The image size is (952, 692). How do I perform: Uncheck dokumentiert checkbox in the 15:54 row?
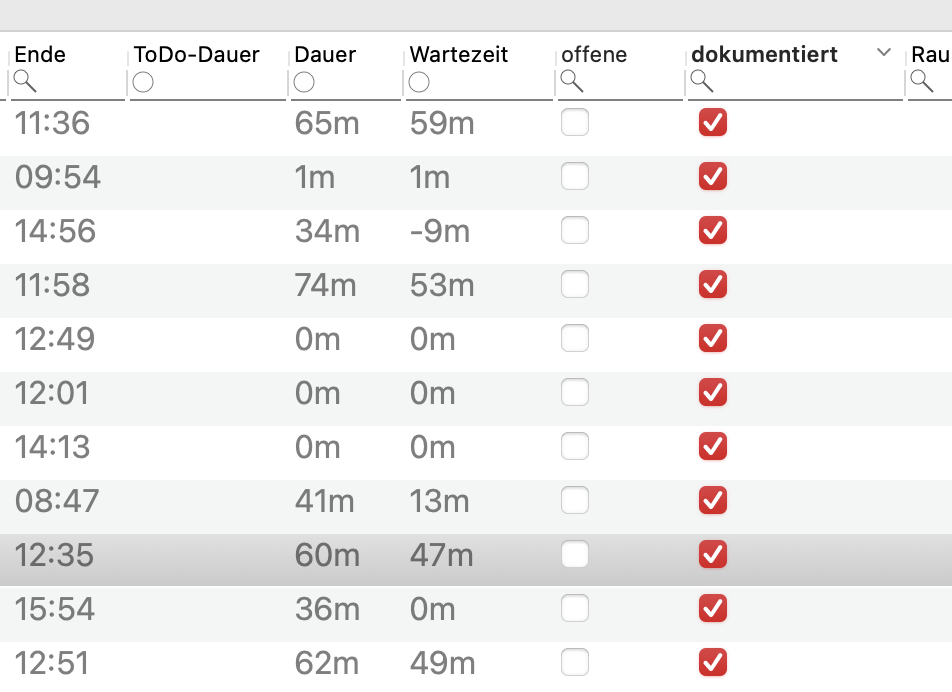click(x=713, y=608)
